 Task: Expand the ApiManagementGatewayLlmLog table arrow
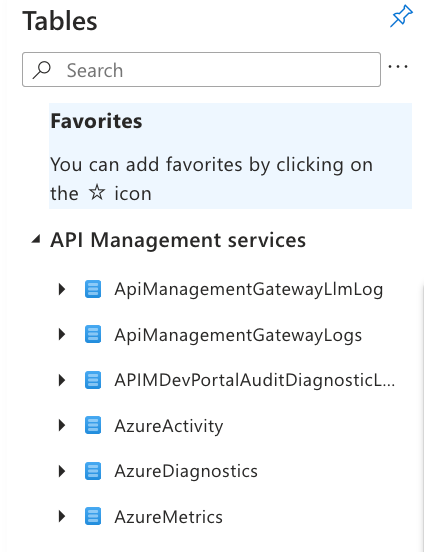click(x=62, y=289)
